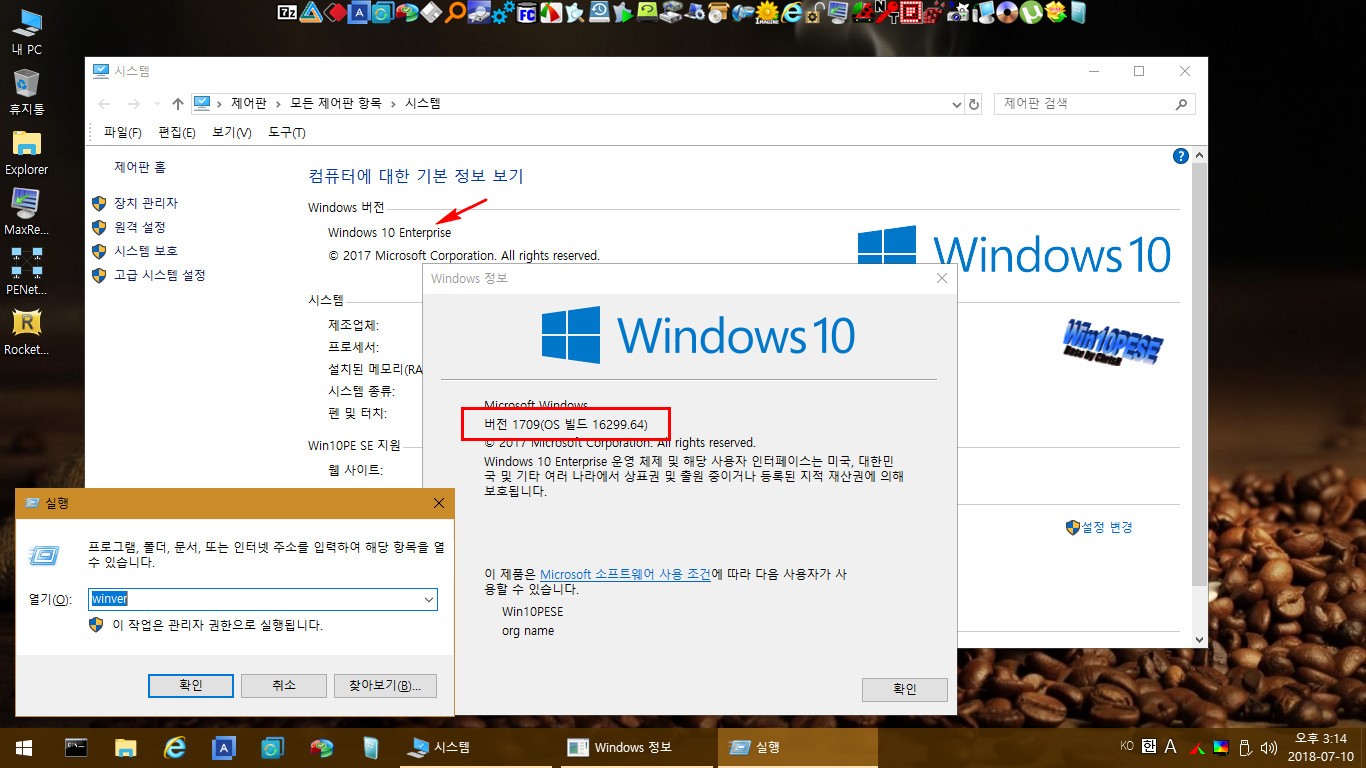Open the Explorer desktop shortcut
1366x768 pixels.
26,152
